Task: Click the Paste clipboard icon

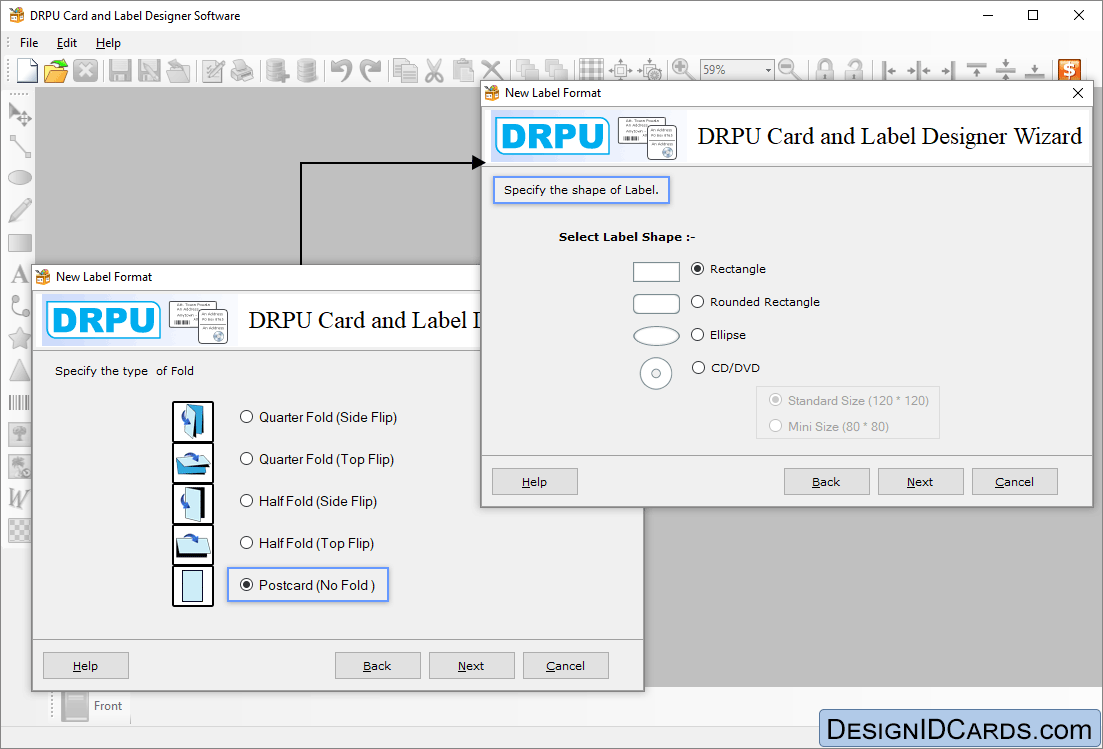Action: coord(463,70)
